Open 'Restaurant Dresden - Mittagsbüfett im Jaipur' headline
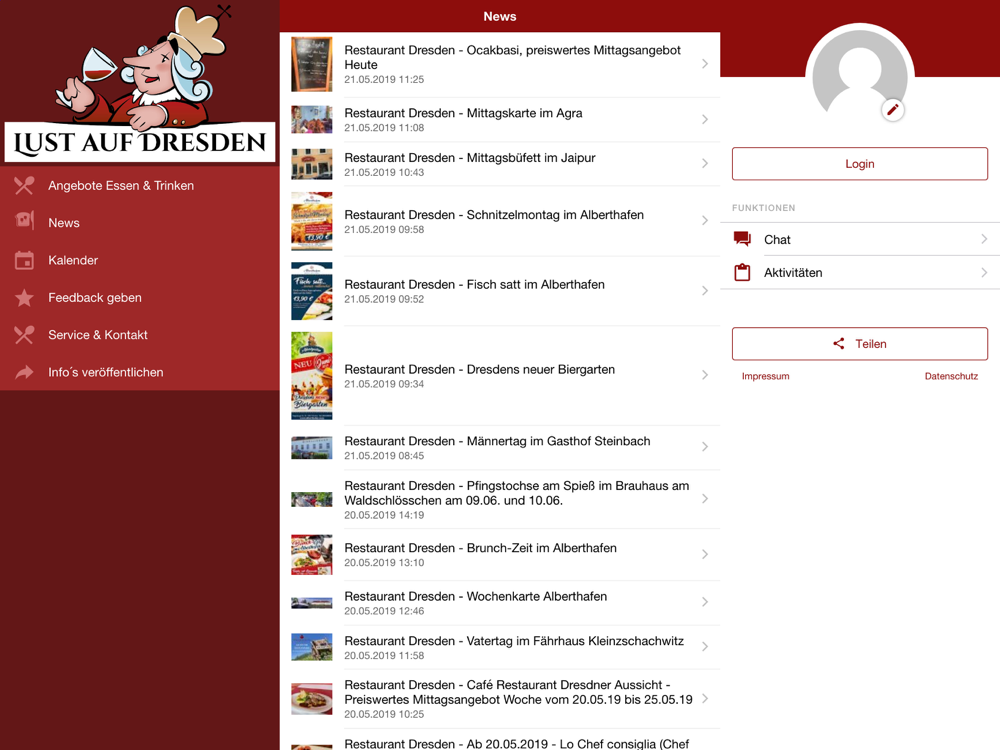1000x750 pixels. 470,158
